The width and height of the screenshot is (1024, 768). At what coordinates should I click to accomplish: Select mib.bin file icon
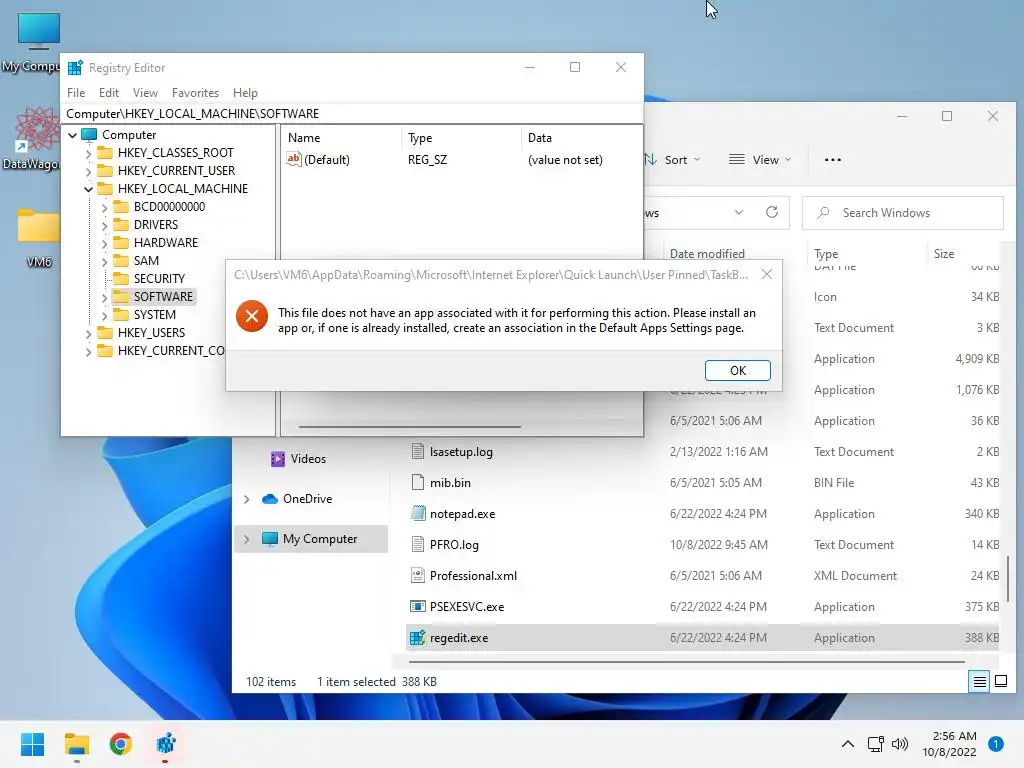pyautogui.click(x=418, y=483)
